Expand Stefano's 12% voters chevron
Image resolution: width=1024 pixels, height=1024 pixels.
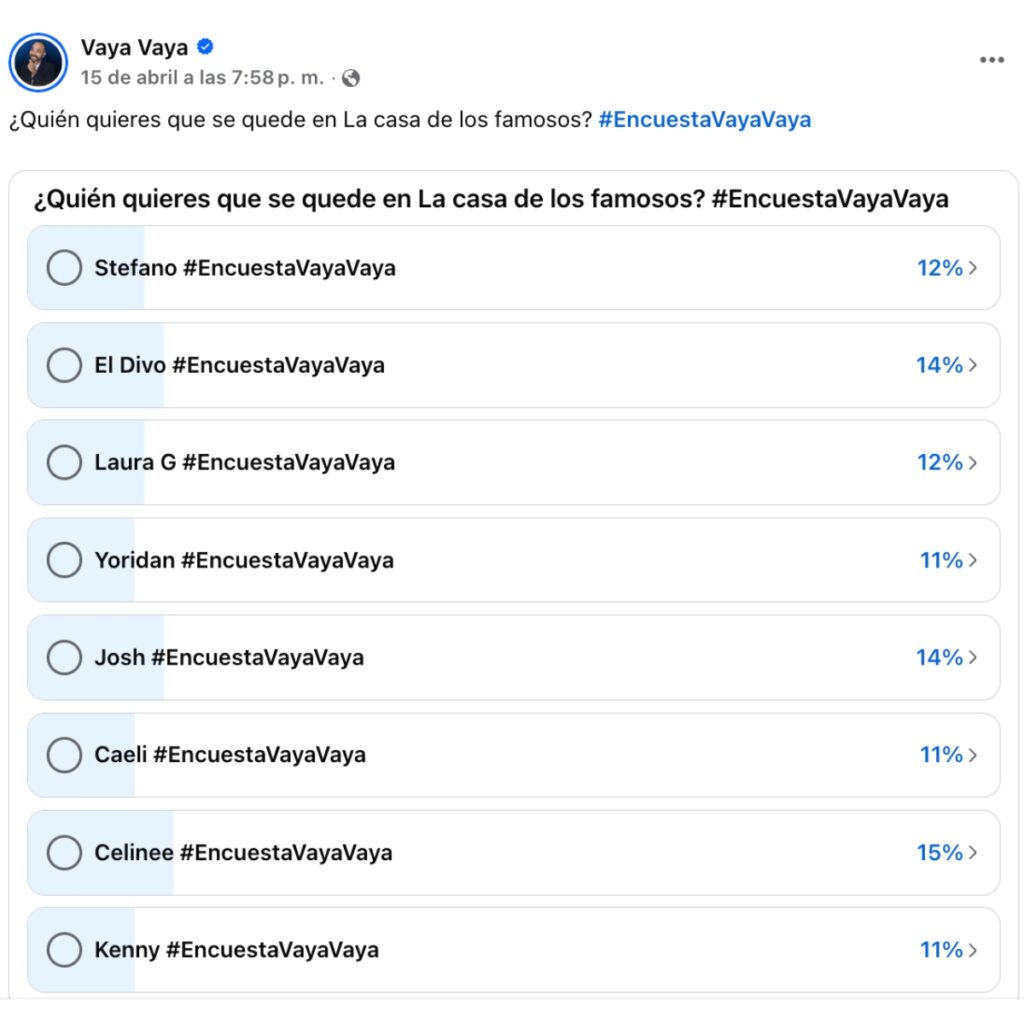click(973, 268)
